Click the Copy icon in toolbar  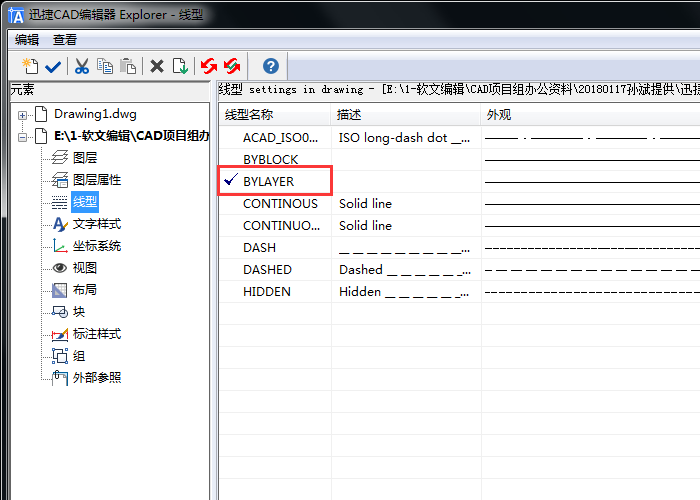click(x=105, y=66)
